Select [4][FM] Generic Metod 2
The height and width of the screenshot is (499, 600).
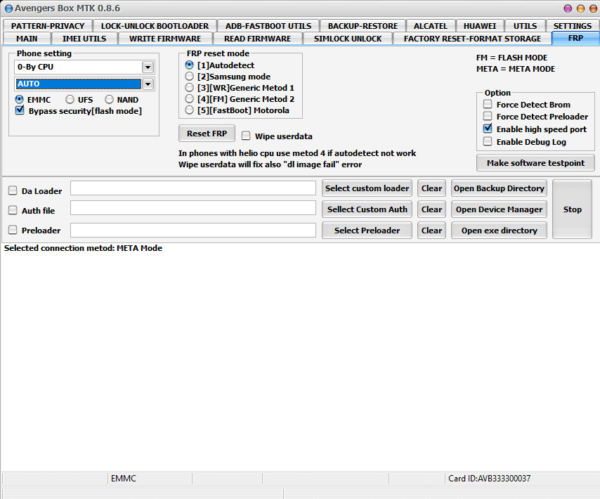pos(189,99)
